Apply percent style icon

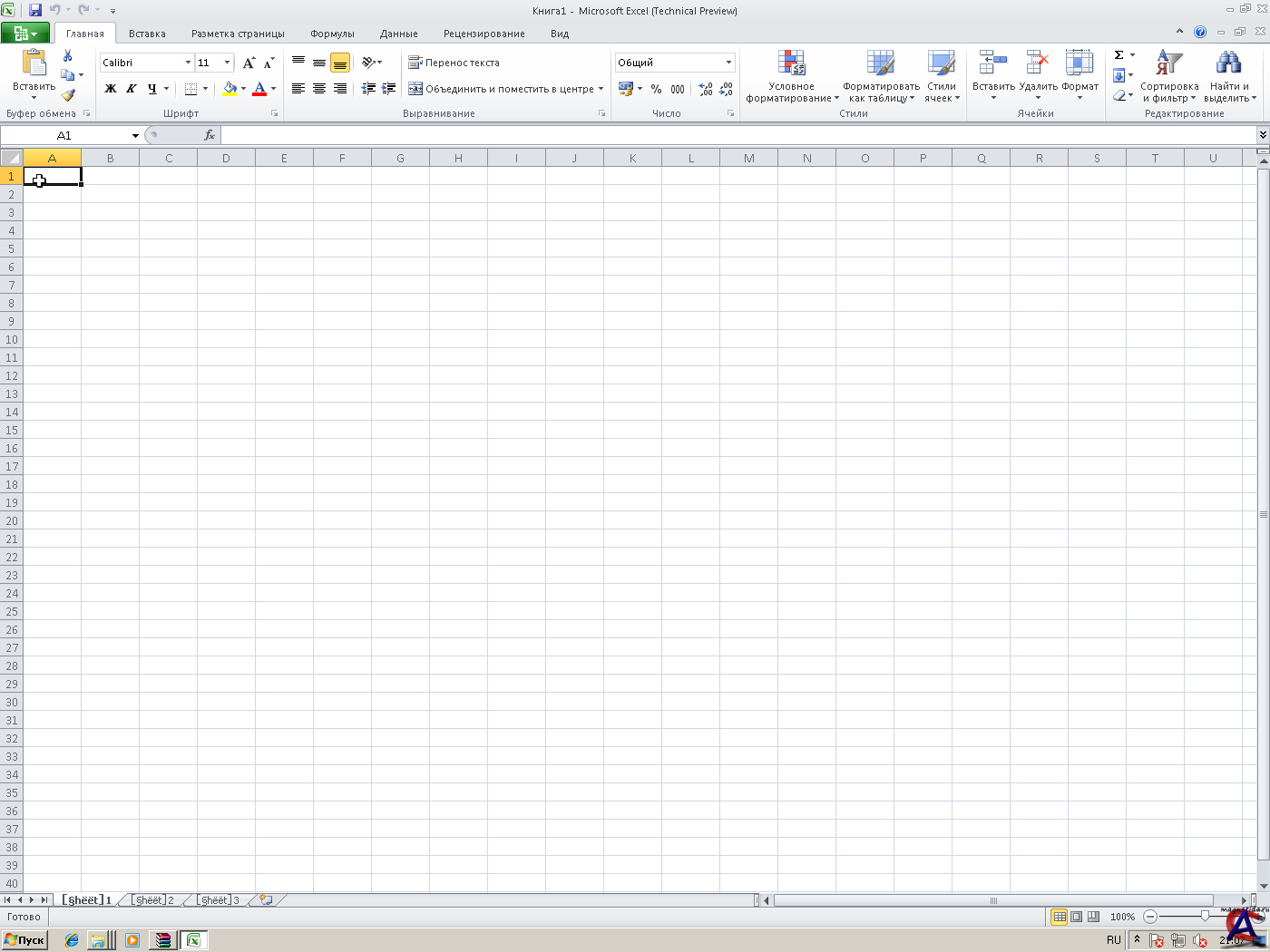pyautogui.click(x=656, y=89)
